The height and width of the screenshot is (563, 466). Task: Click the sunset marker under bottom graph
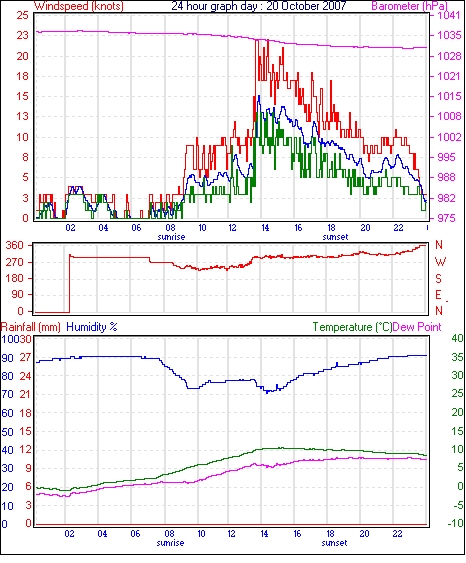(334, 543)
